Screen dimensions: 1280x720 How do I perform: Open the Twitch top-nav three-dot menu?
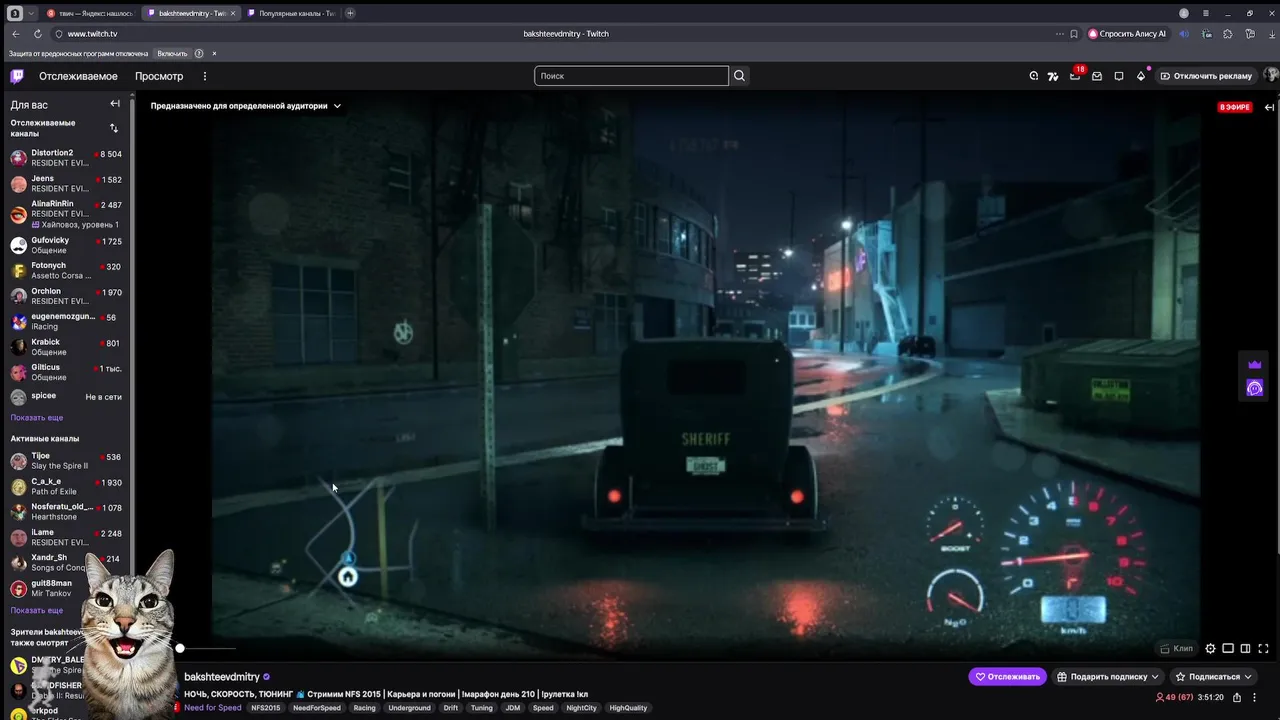tap(205, 76)
